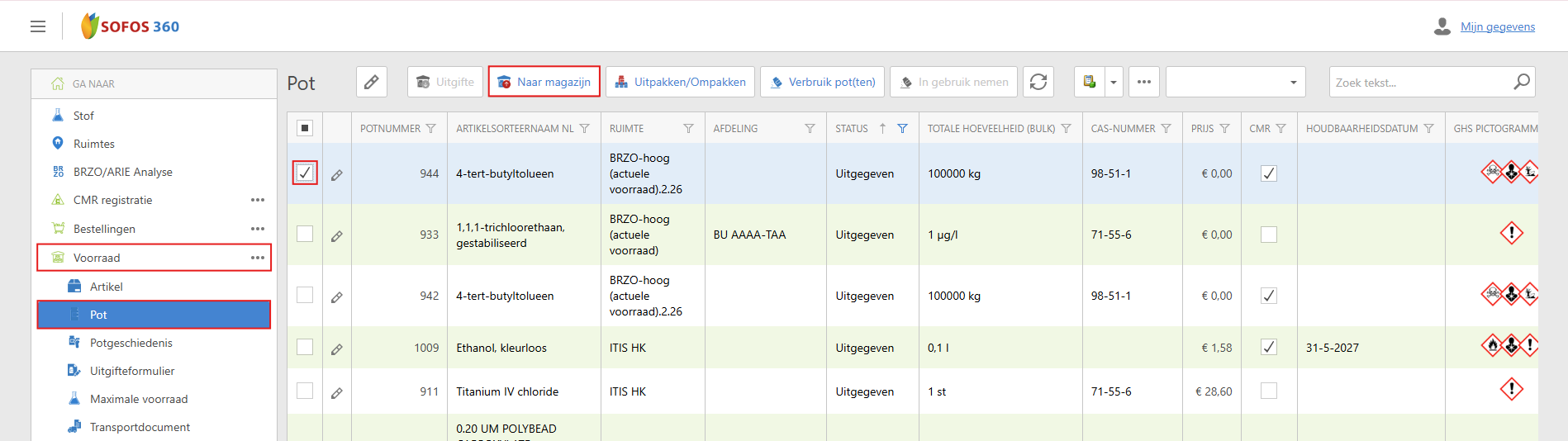Open the toolbar more options ellipsis
Viewport: 1568px width, 441px height.
(x=1144, y=82)
